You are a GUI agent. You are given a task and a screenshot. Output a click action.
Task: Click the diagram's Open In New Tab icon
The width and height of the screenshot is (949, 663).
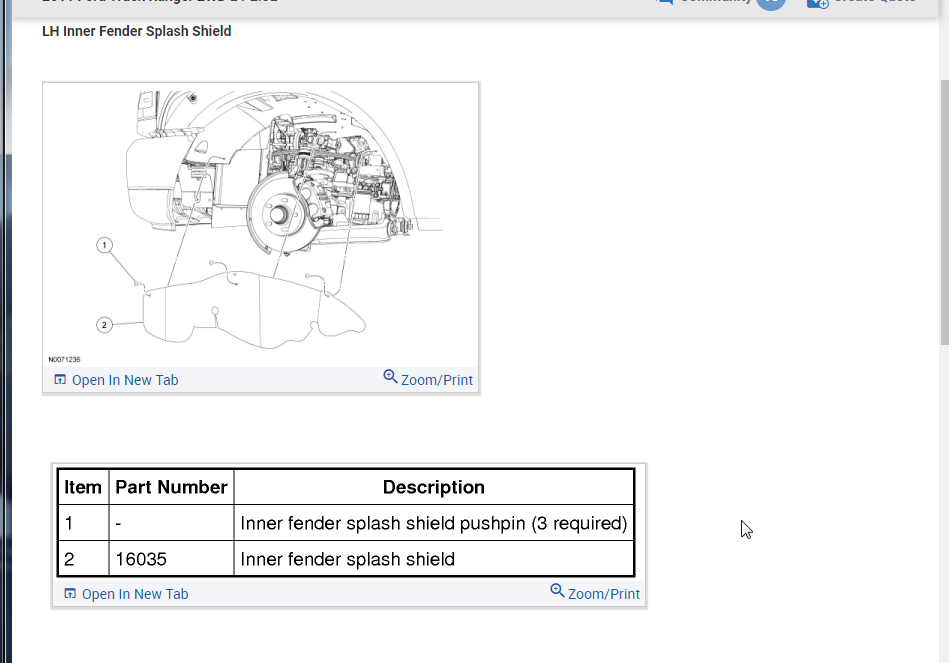pyautogui.click(x=60, y=380)
